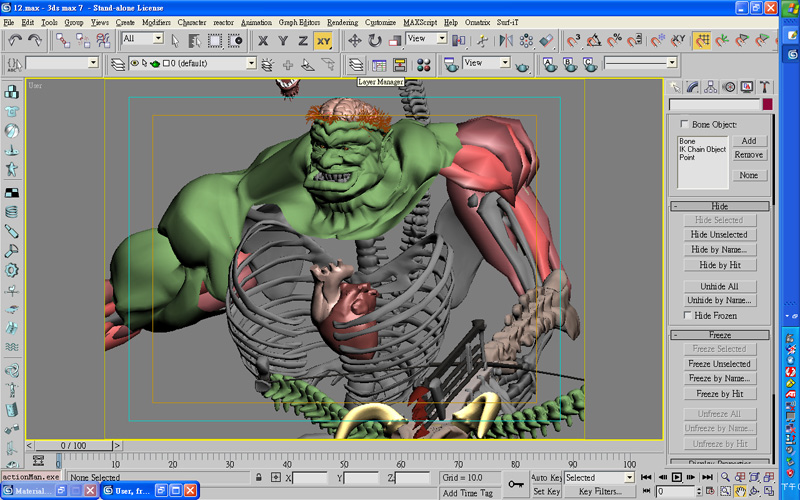This screenshot has height=500, width=800.
Task: Click the 0 / 100 time slider
Action: pos(73,445)
